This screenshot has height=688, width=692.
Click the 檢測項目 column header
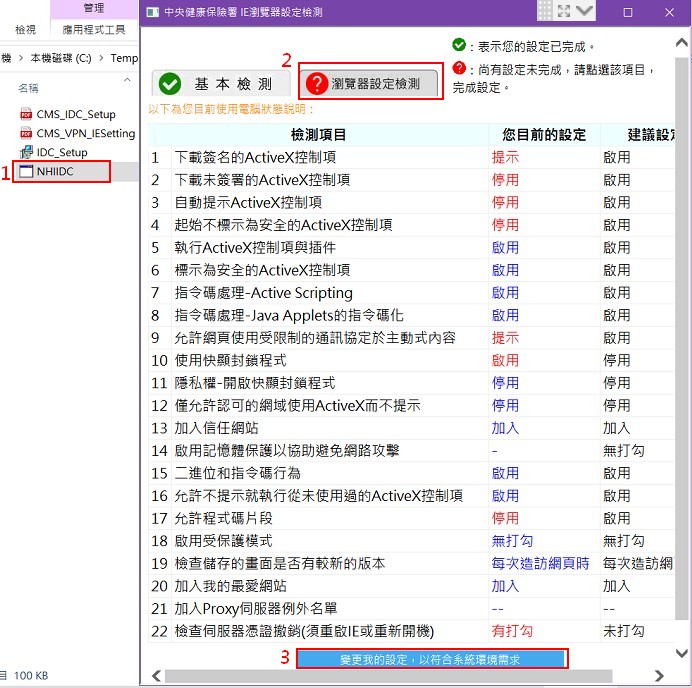(x=318, y=135)
